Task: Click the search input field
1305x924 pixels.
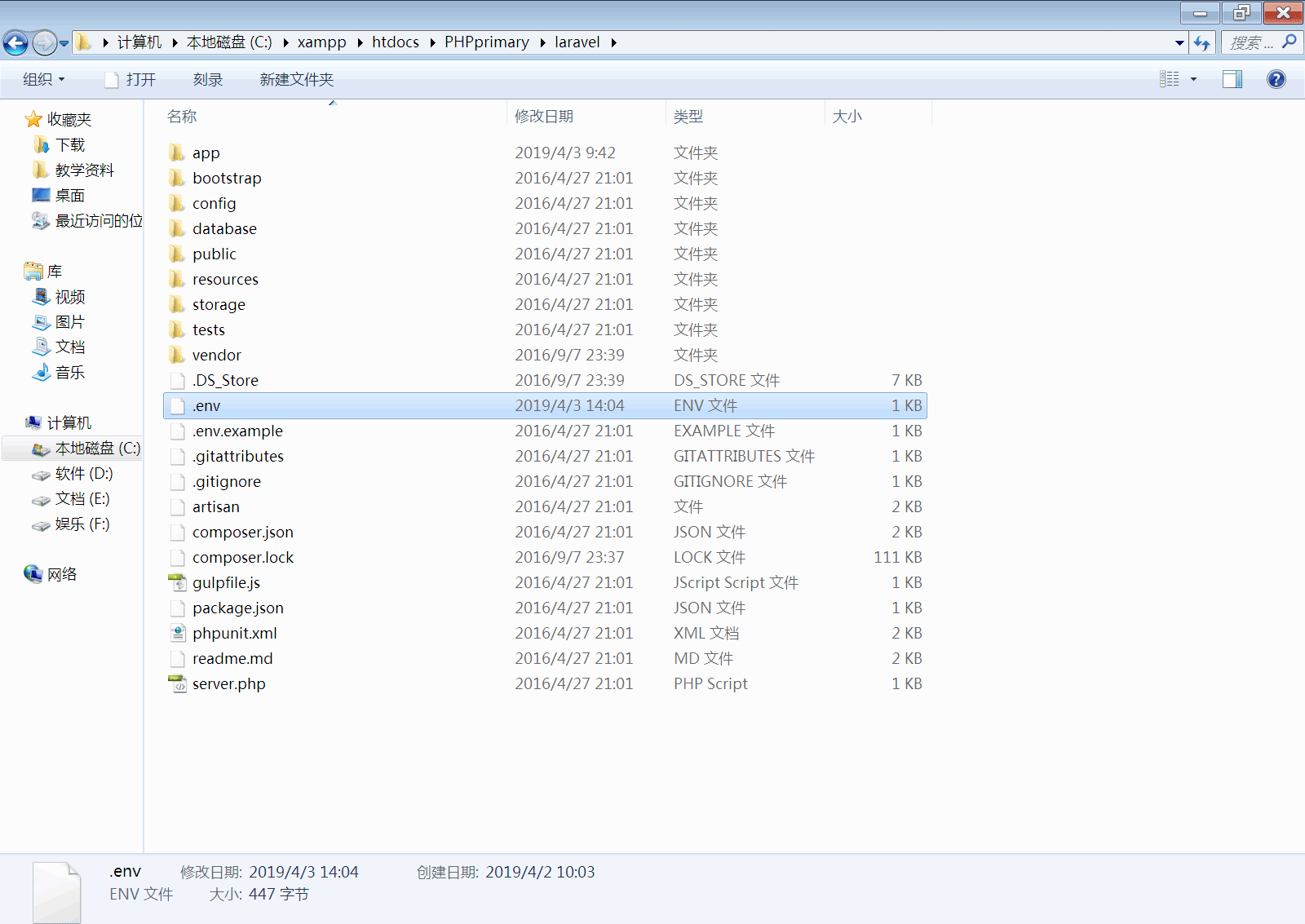Action: tap(1252, 42)
